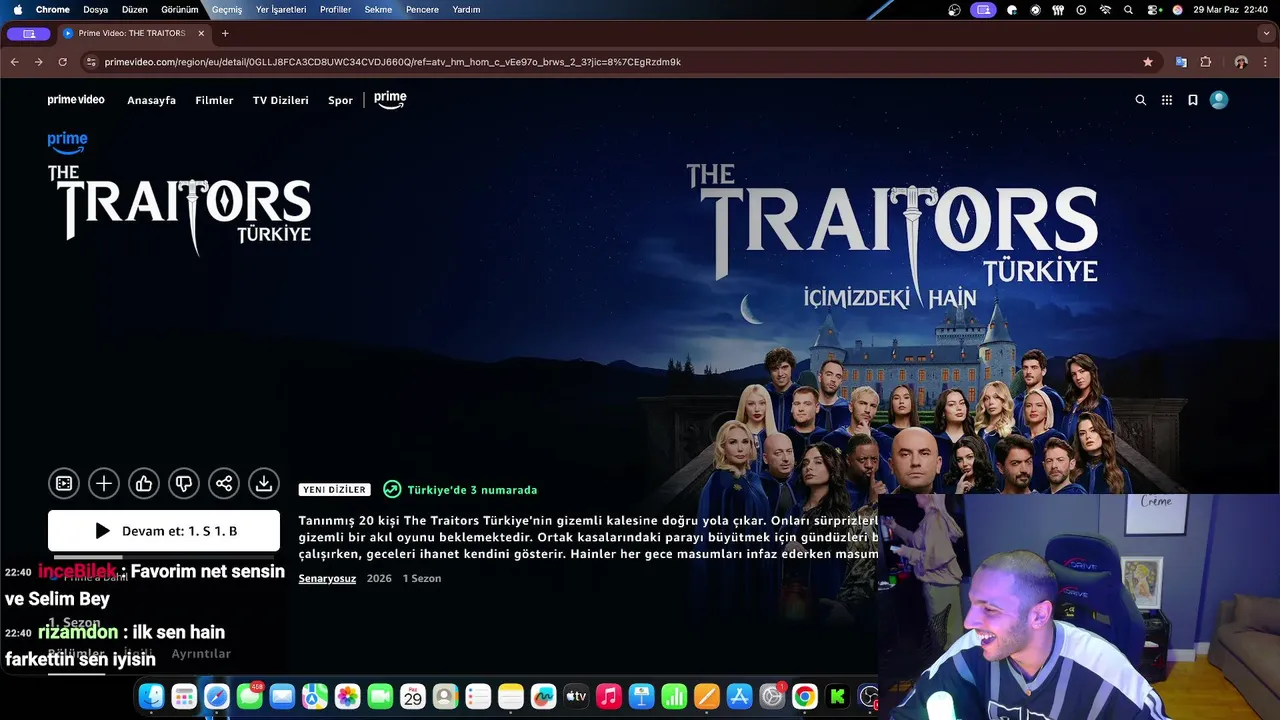Click the Prime logo next to Spor

point(390,100)
